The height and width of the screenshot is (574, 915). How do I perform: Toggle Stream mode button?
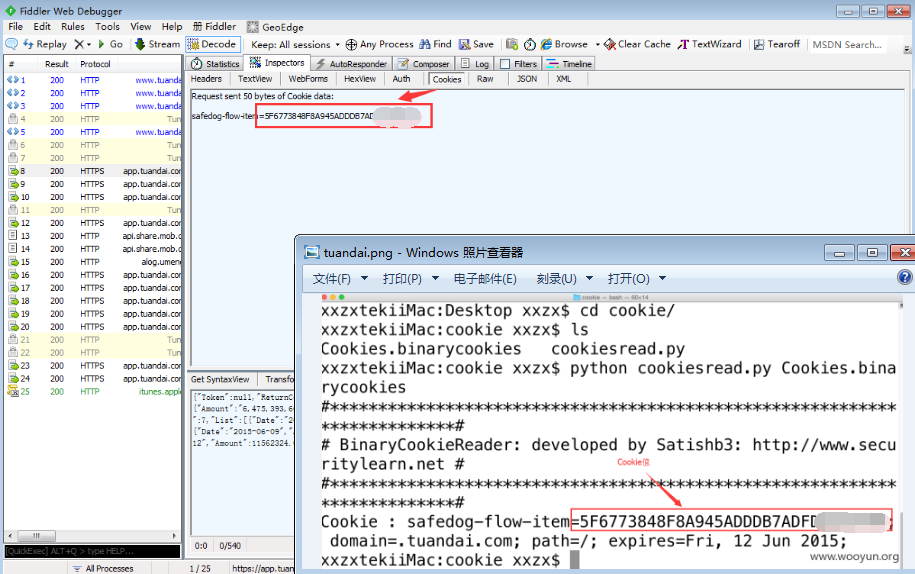(x=157, y=44)
